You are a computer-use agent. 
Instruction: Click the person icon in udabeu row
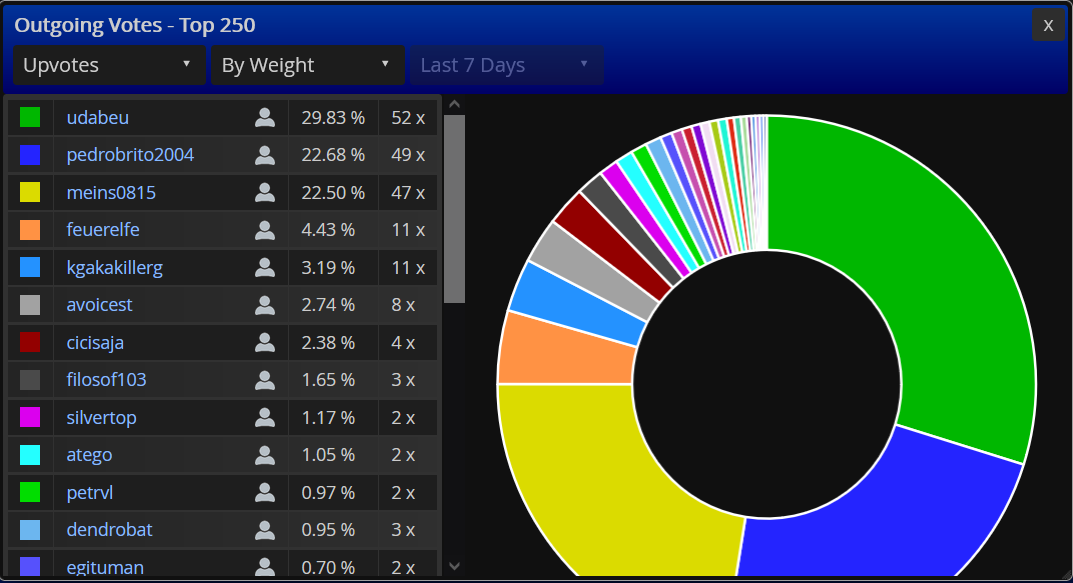tap(265, 118)
